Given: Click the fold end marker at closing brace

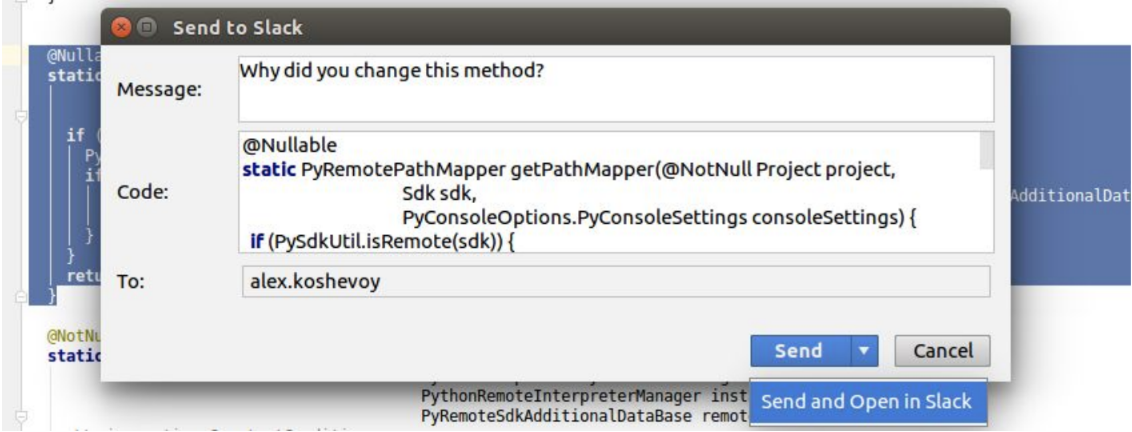Looking at the screenshot, I should pos(20,296).
